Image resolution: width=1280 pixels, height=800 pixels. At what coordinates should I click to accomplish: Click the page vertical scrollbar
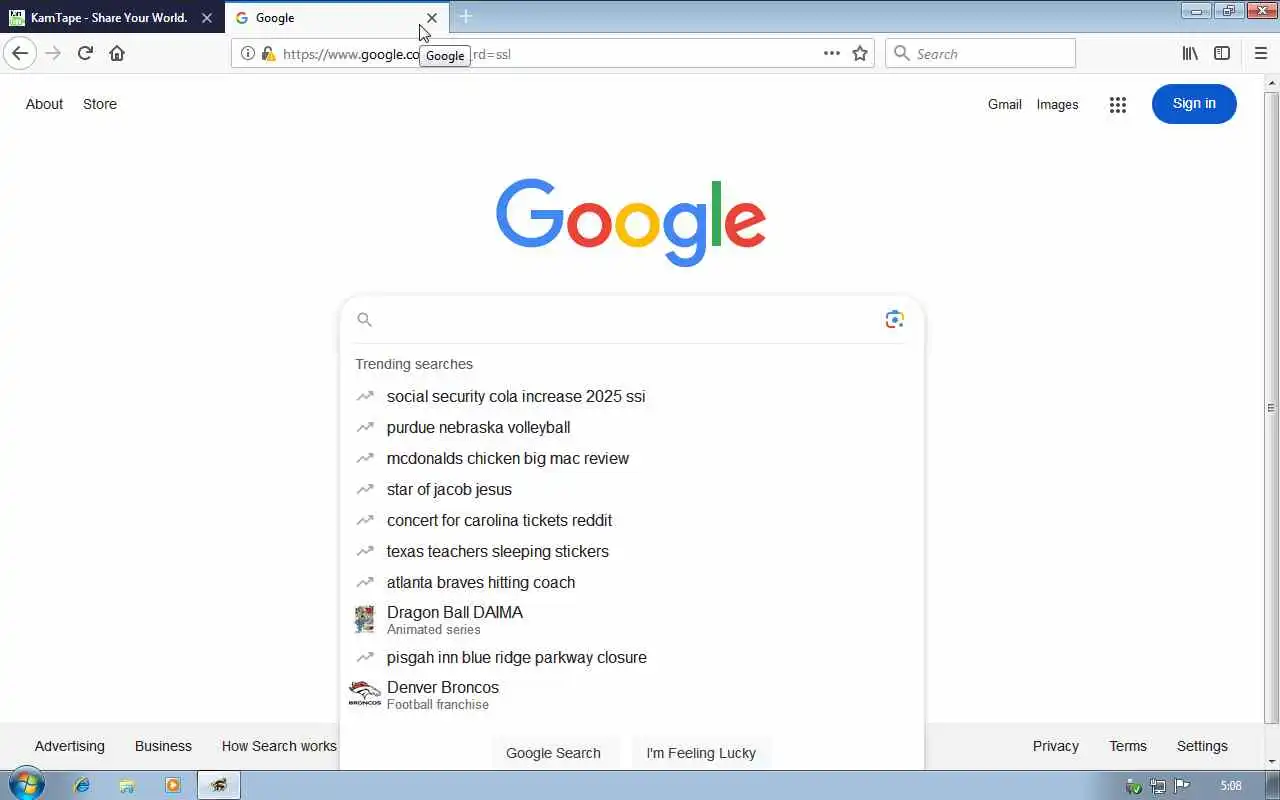pyautogui.click(x=1271, y=407)
